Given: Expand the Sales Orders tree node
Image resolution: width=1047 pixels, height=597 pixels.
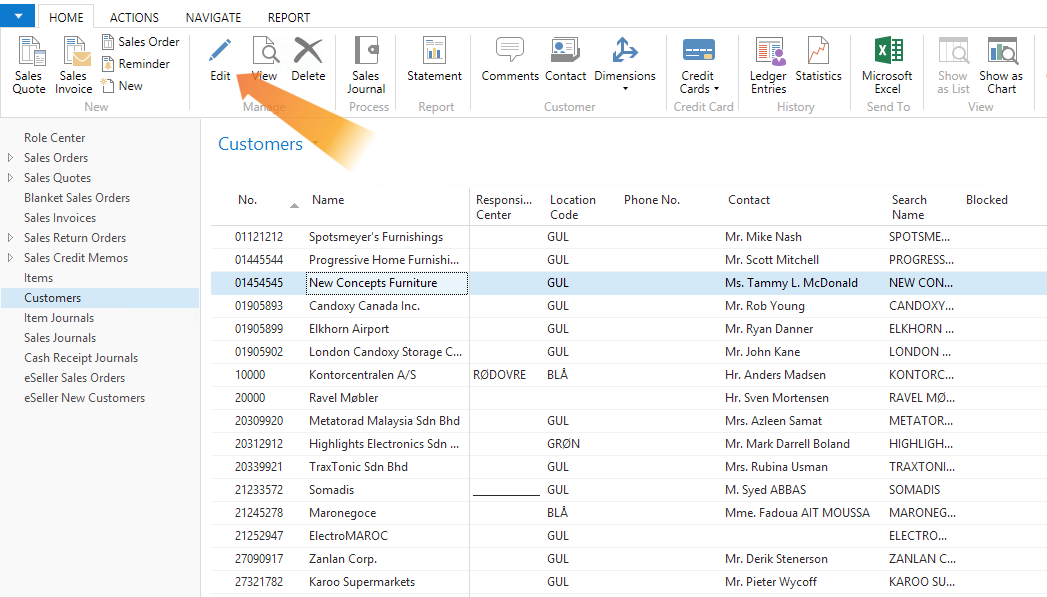Looking at the screenshot, I should pos(10,158).
